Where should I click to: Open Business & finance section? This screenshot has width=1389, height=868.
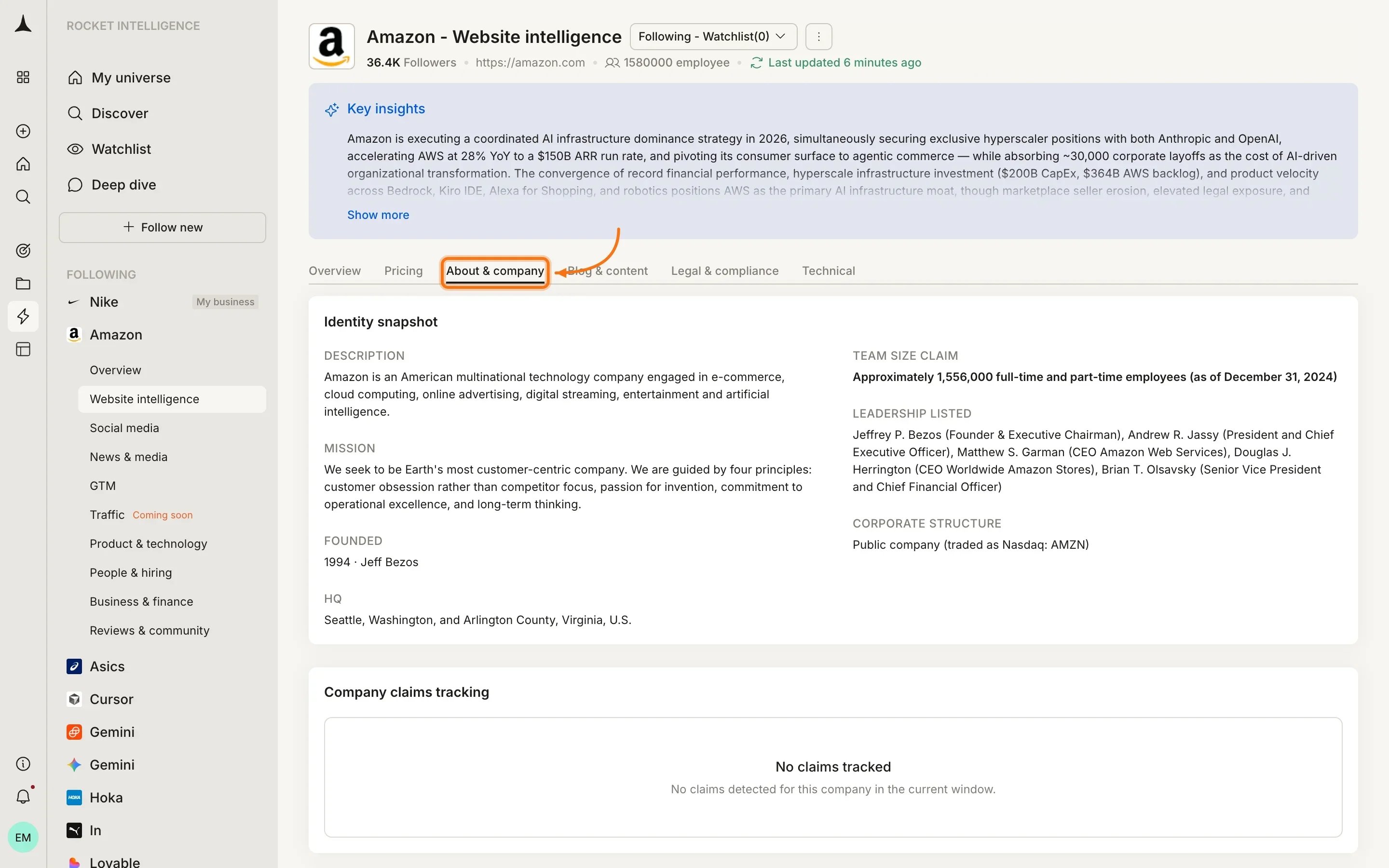(141, 602)
